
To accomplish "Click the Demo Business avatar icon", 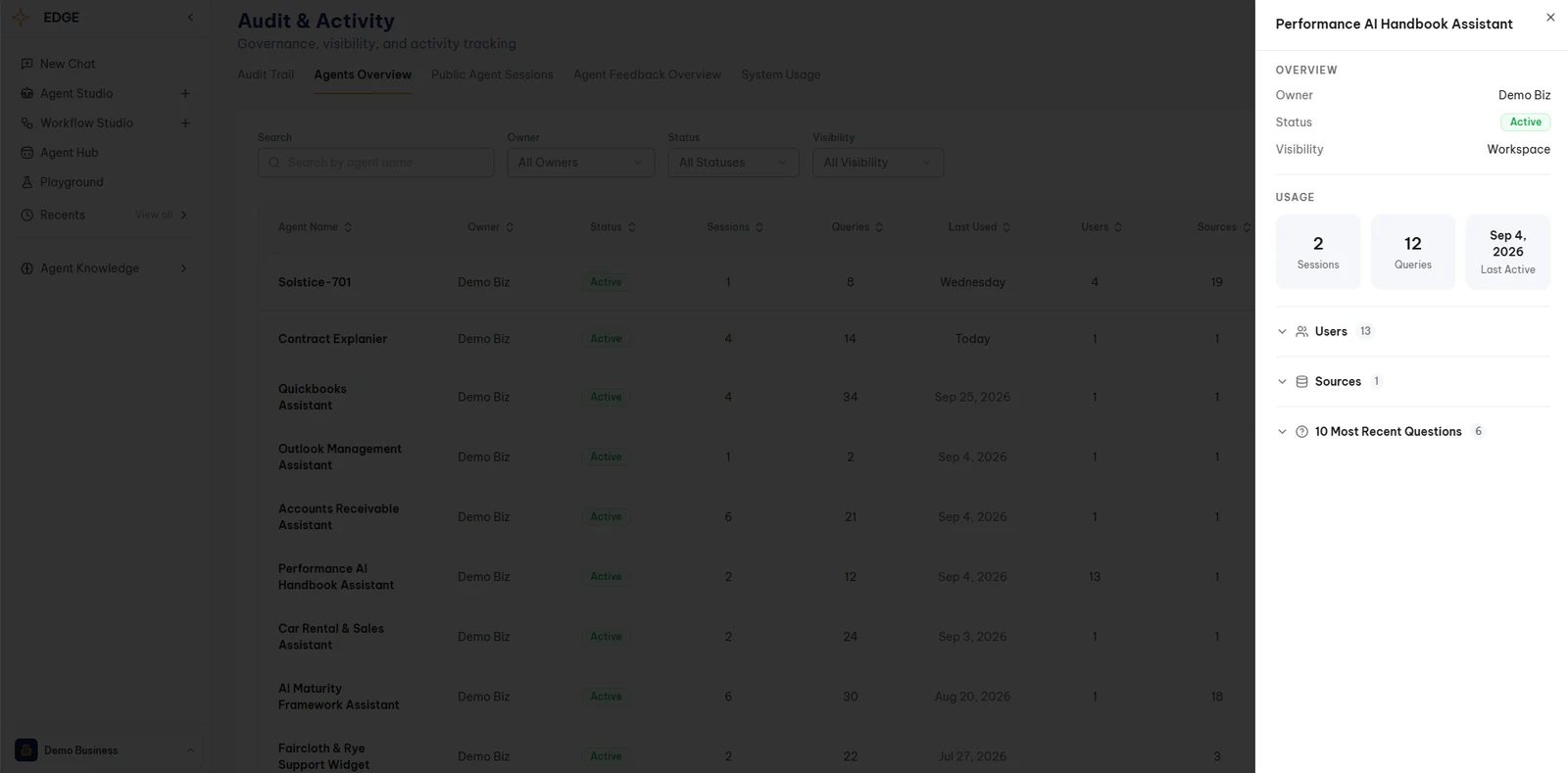I will click(x=26, y=749).
